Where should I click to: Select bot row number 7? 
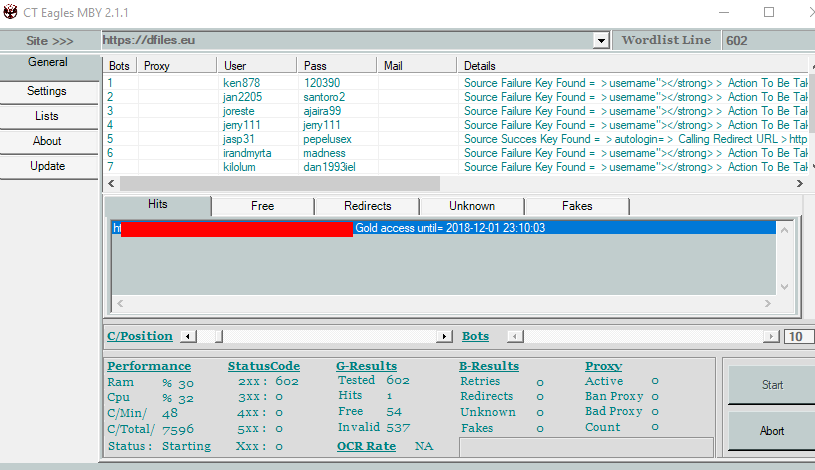click(x=456, y=167)
